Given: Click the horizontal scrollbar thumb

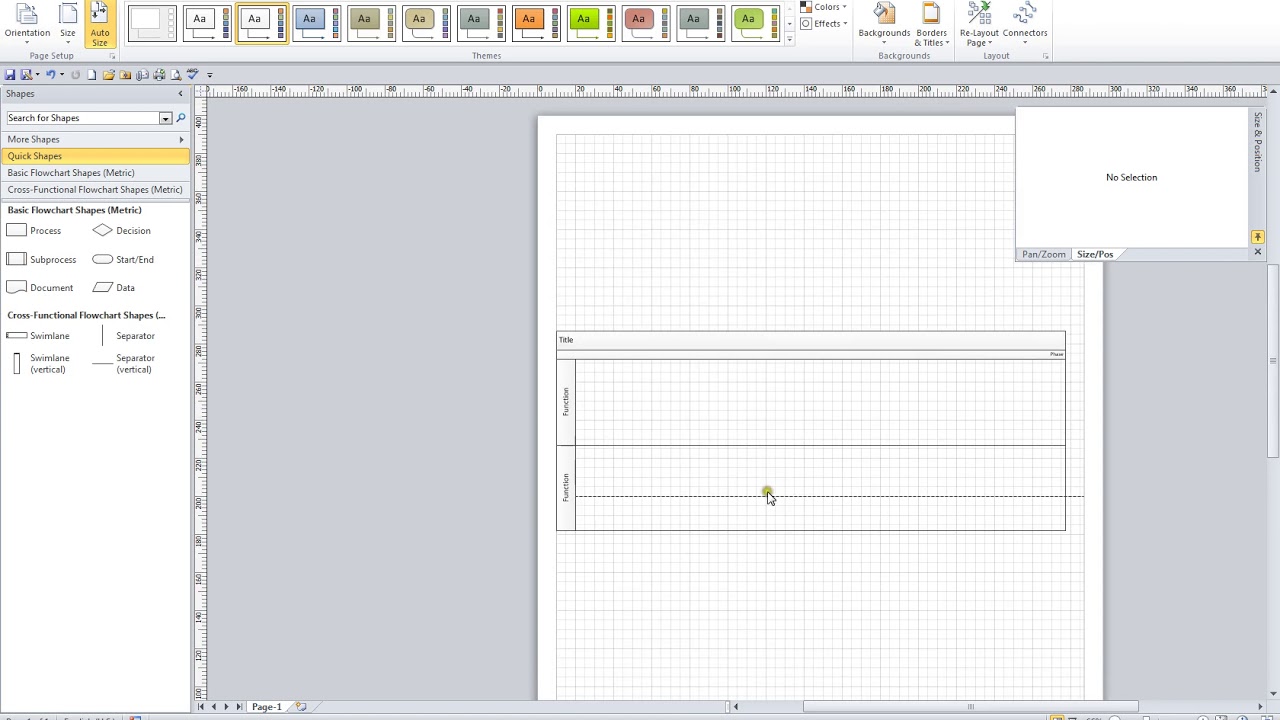Looking at the screenshot, I should point(970,708).
